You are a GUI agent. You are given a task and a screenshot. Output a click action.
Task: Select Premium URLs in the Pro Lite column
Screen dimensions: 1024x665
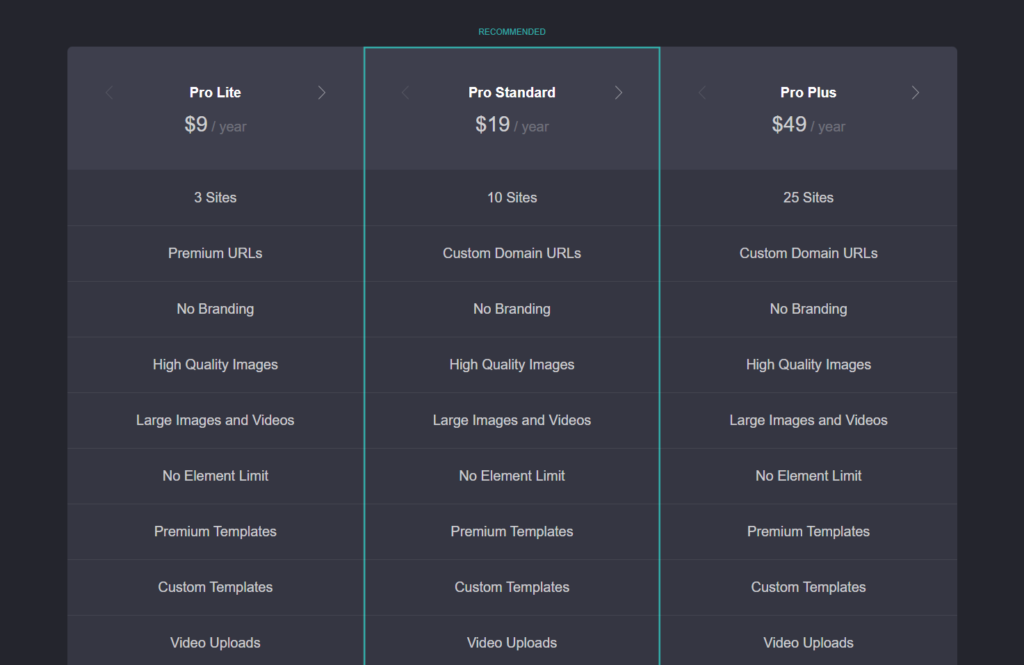coord(215,253)
